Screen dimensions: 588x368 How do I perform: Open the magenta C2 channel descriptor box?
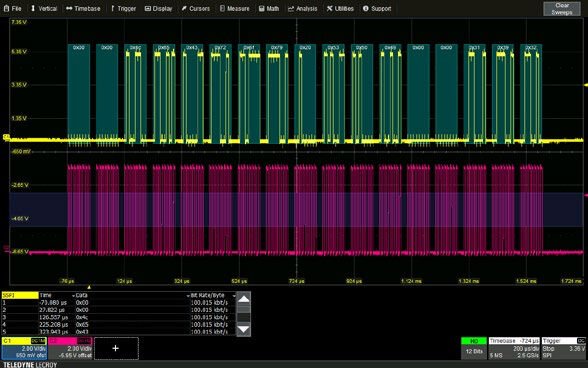[x=70, y=348]
